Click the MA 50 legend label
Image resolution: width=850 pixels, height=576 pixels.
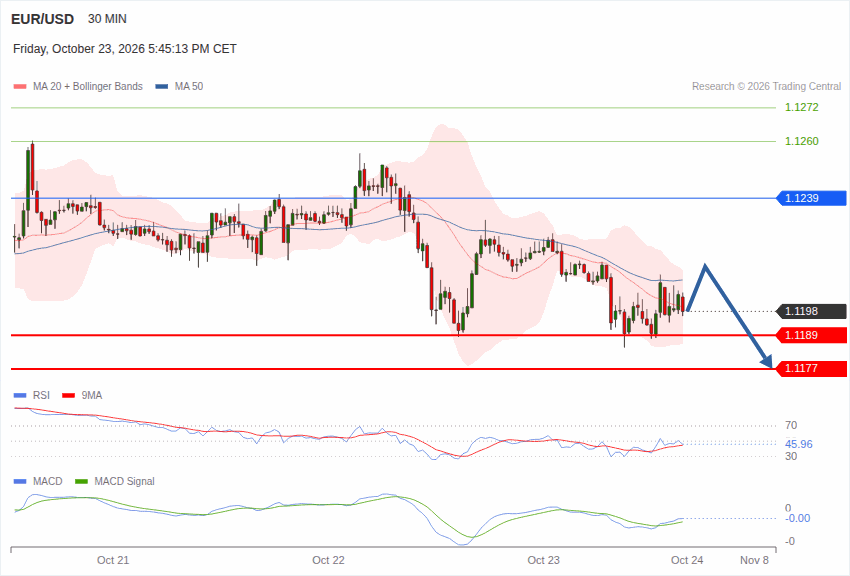pos(189,87)
